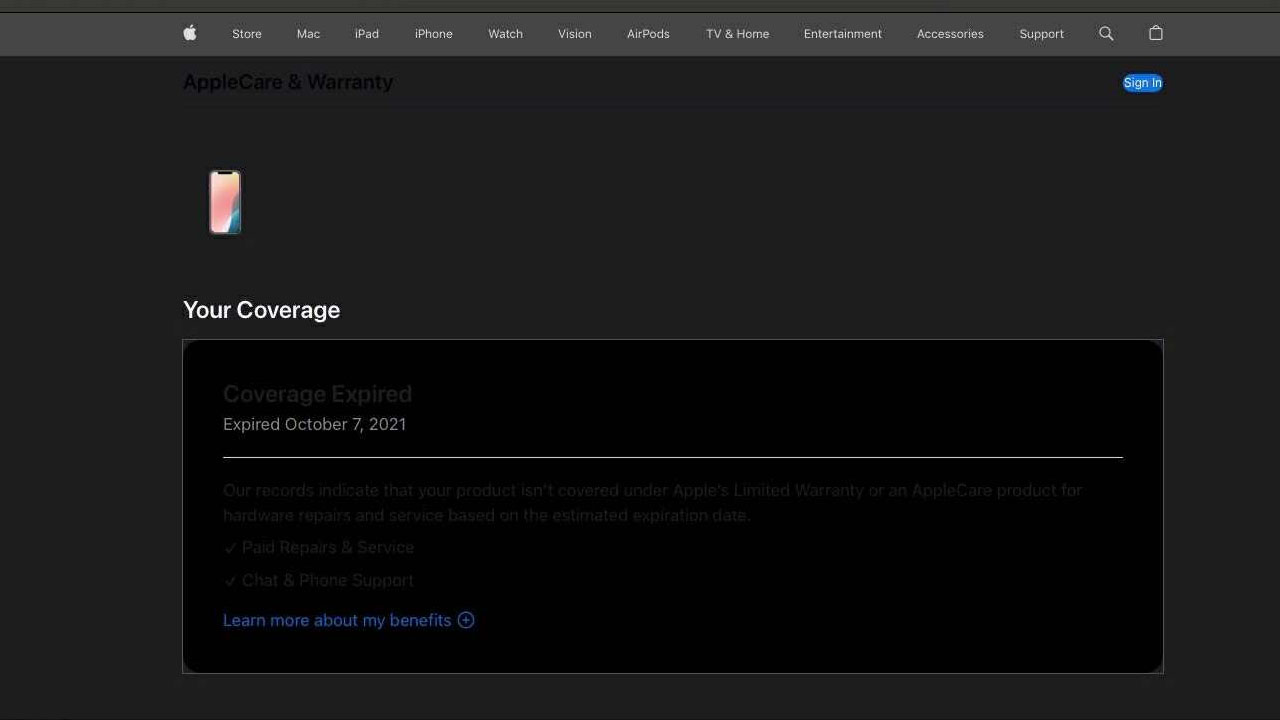Select iPad in navigation bar
Image resolution: width=1280 pixels, height=720 pixels.
(x=367, y=34)
